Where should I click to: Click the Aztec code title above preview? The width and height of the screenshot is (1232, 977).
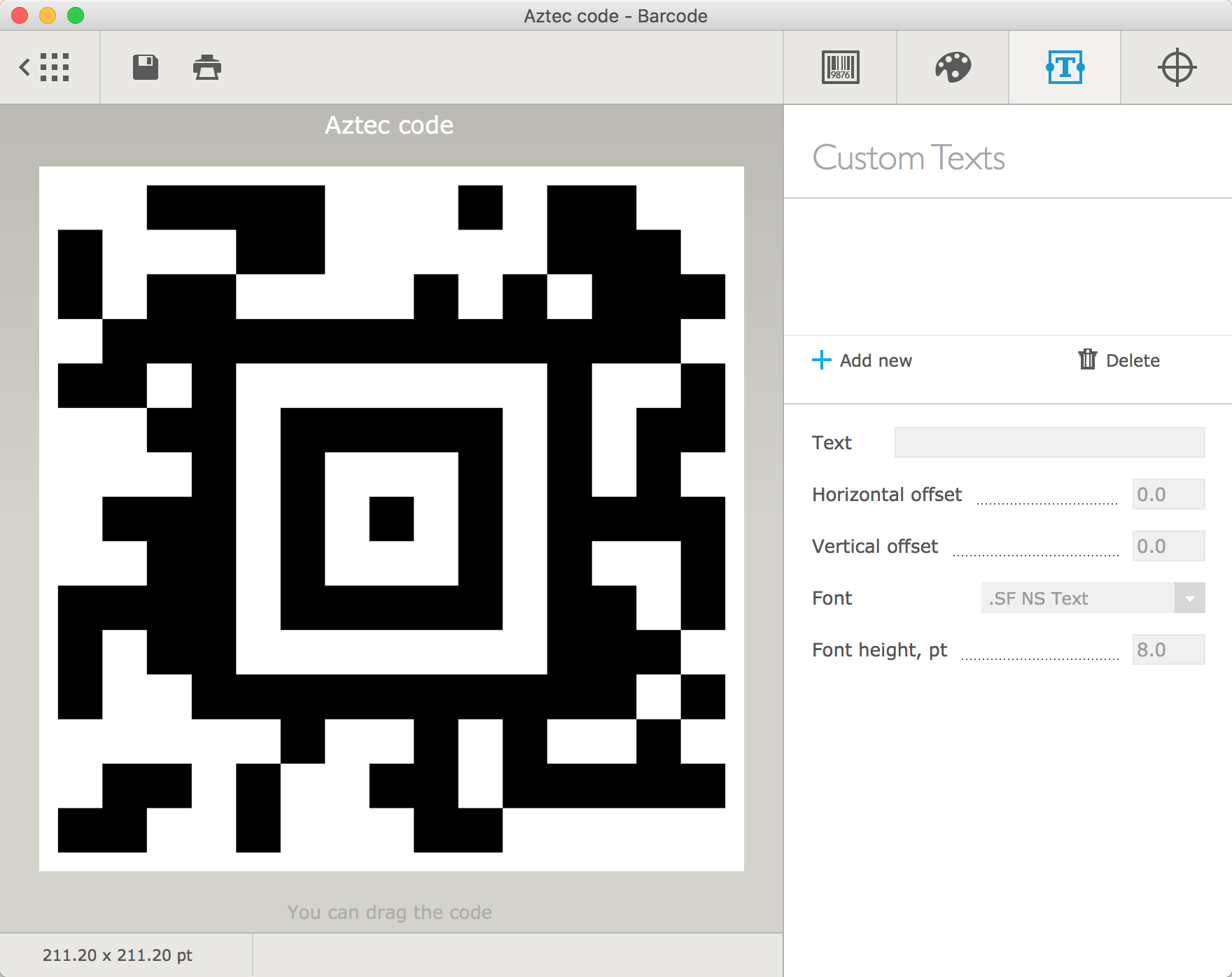(x=389, y=125)
